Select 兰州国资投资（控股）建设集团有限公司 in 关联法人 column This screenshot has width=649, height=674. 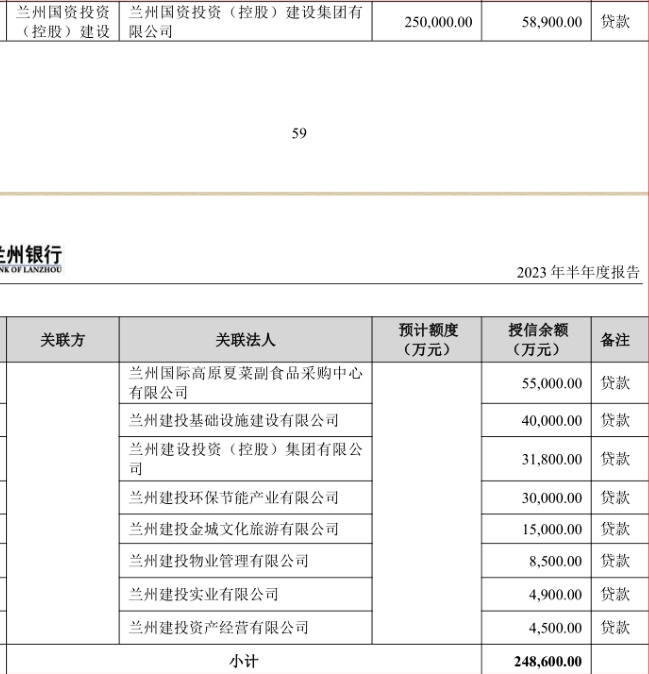click(x=245, y=21)
